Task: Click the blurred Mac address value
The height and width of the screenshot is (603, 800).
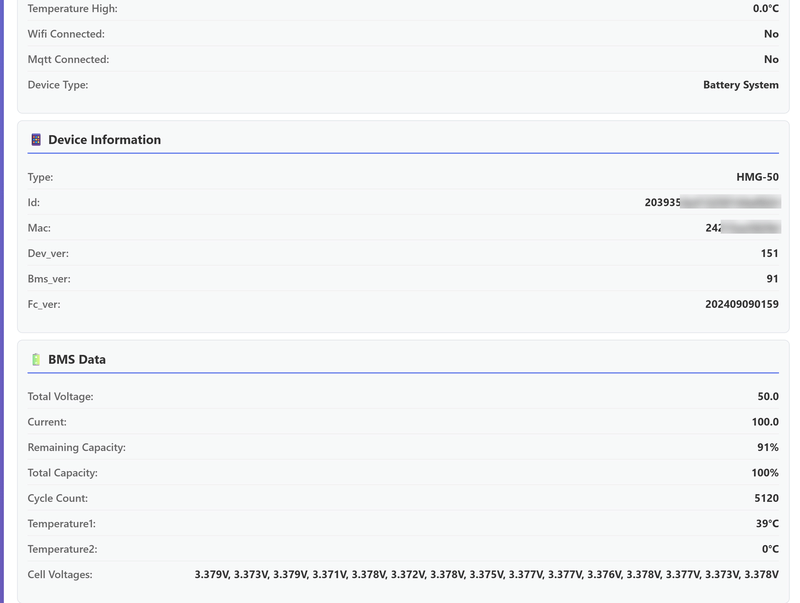Action: coord(741,228)
